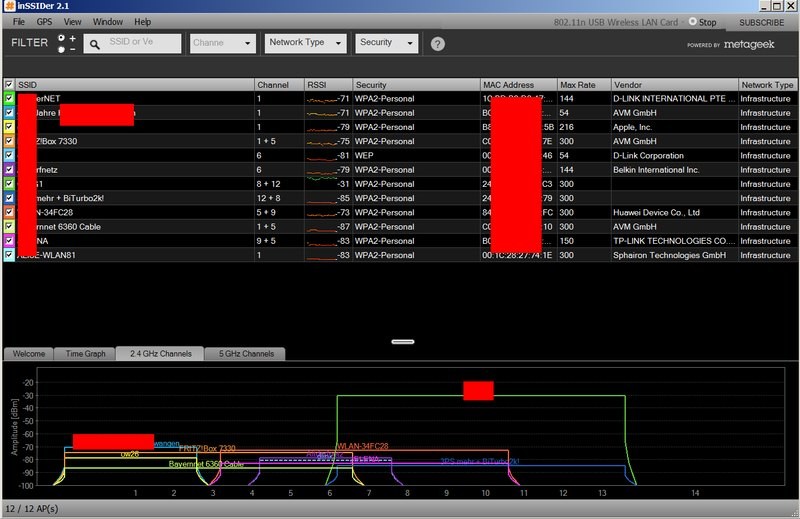The image size is (800, 519).
Task: Toggle the select-all checkbox in table header
Action: click(9, 85)
